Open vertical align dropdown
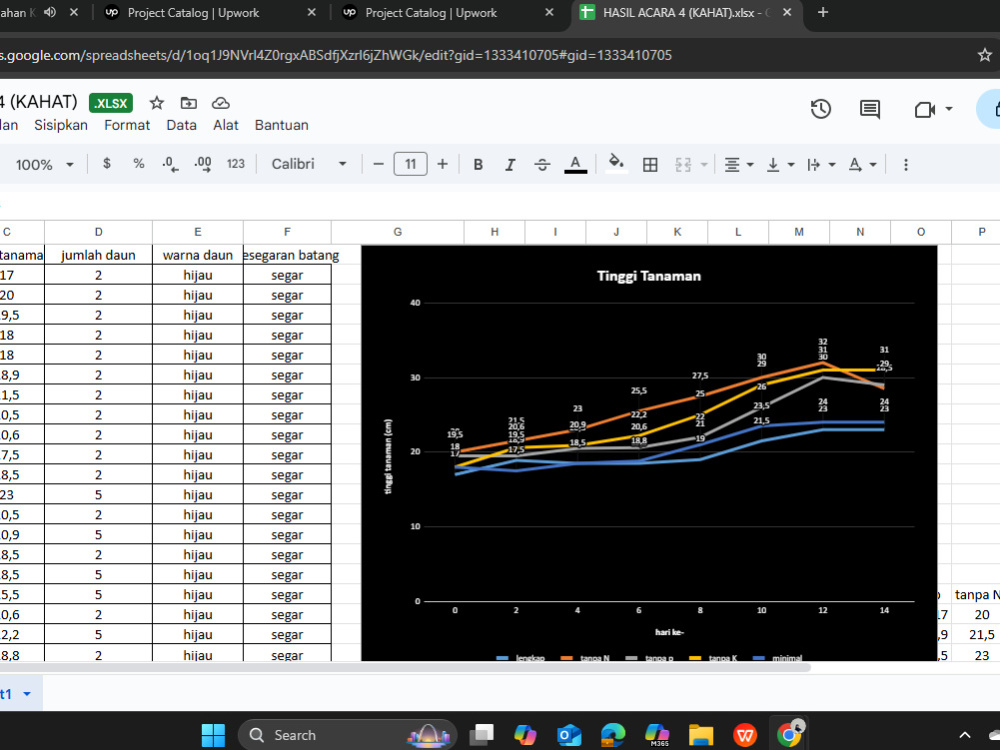Viewport: 1000px width, 750px height. [780, 165]
